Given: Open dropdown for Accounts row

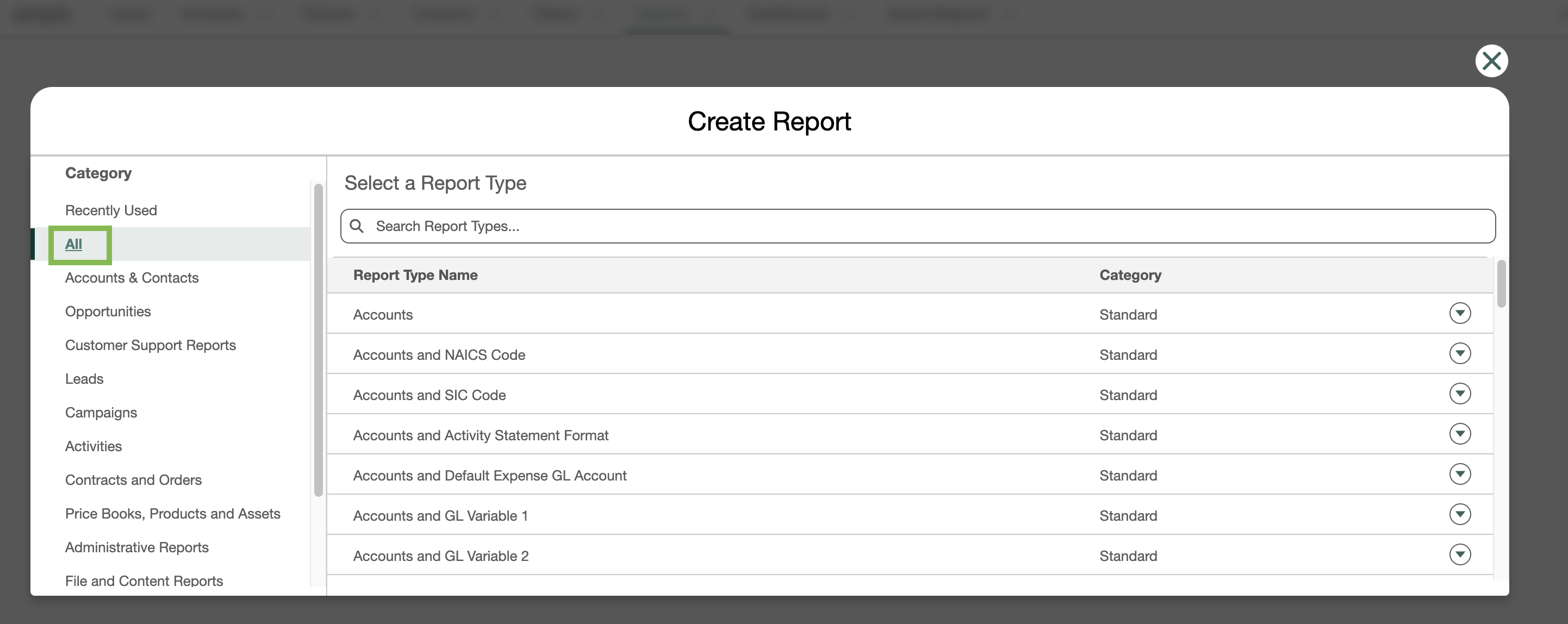Looking at the screenshot, I should 1460,314.
